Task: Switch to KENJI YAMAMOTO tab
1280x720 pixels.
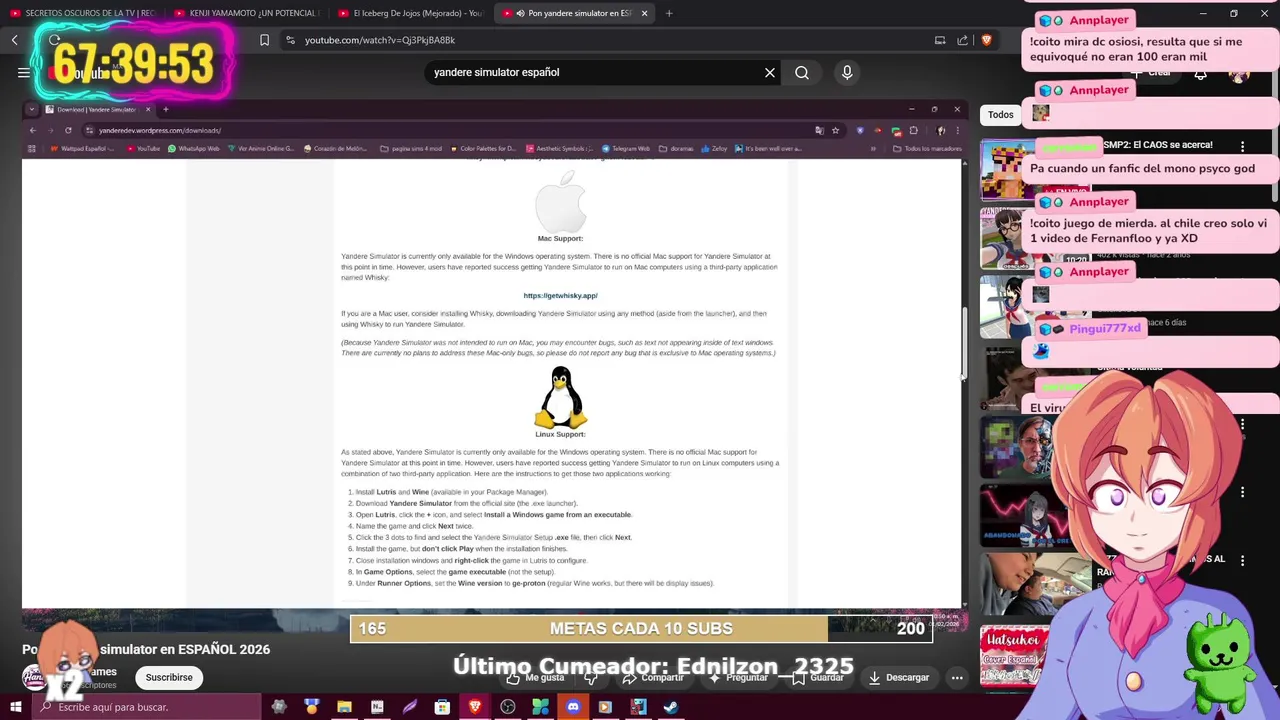Action: (x=246, y=13)
